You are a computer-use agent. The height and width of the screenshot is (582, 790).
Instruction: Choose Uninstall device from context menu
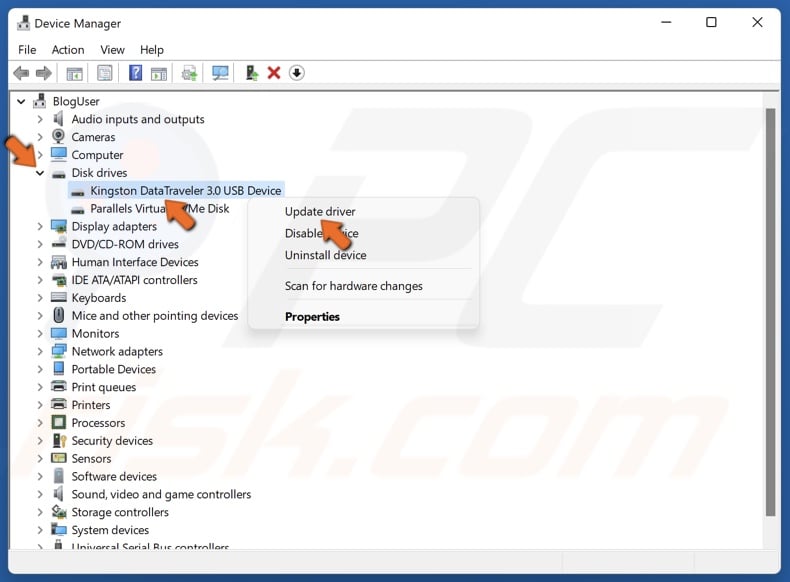click(325, 255)
